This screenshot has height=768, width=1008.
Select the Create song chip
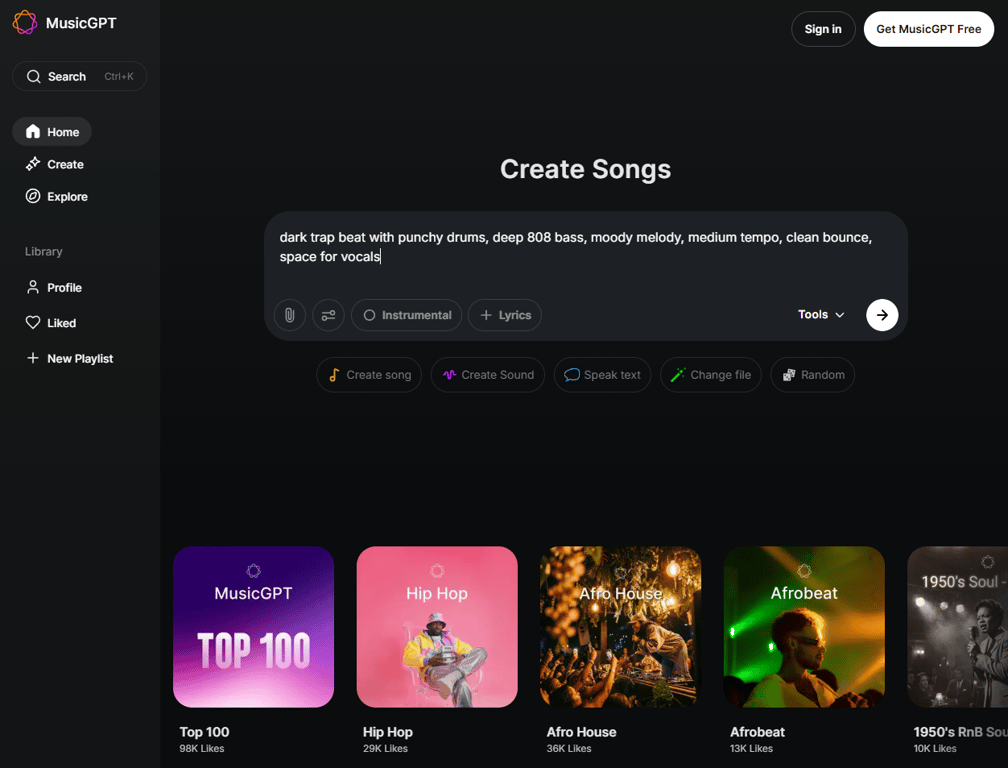[369, 375]
